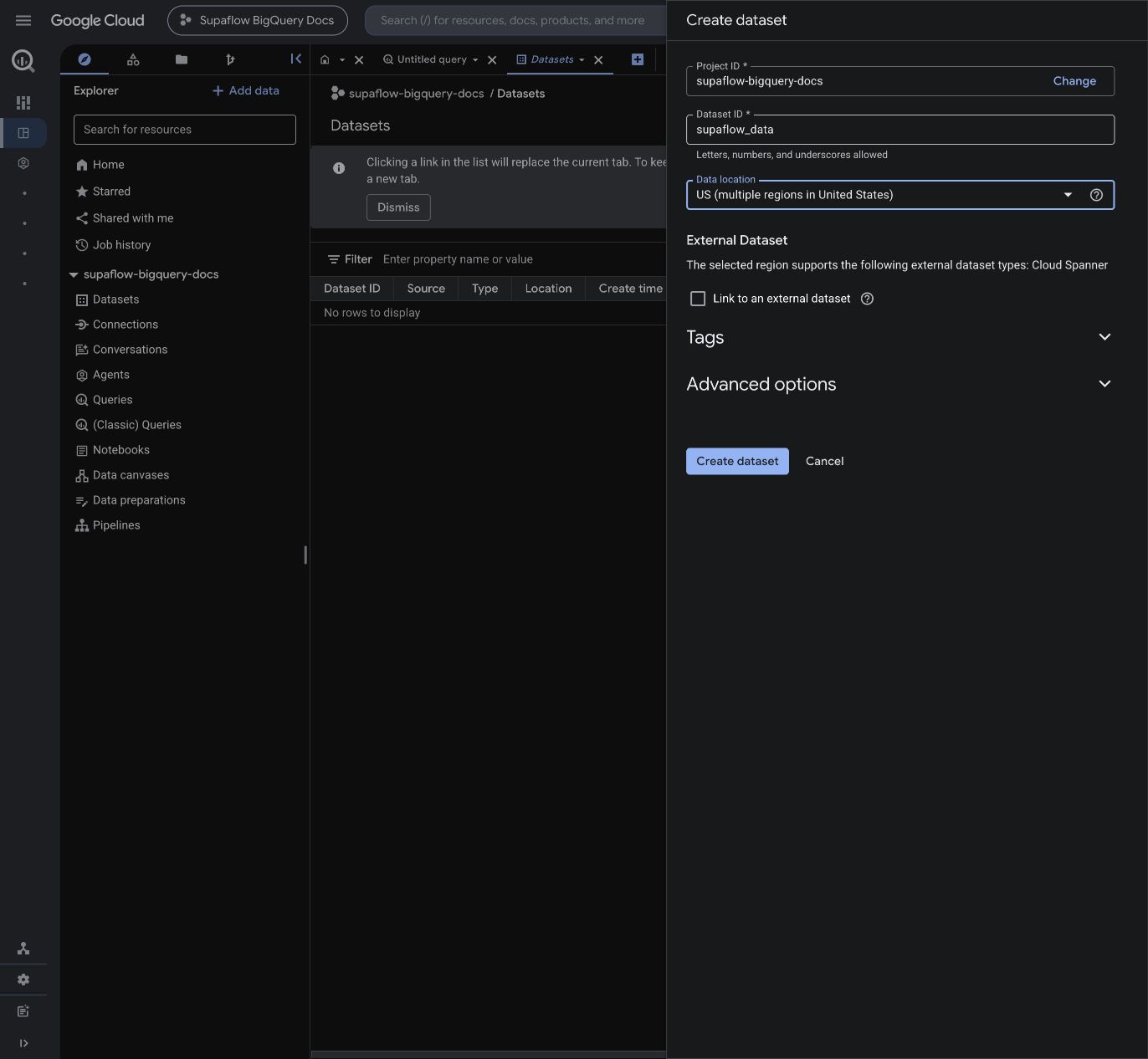1148x1059 pixels.
Task: Click the home tab icon
Action: pos(325,59)
